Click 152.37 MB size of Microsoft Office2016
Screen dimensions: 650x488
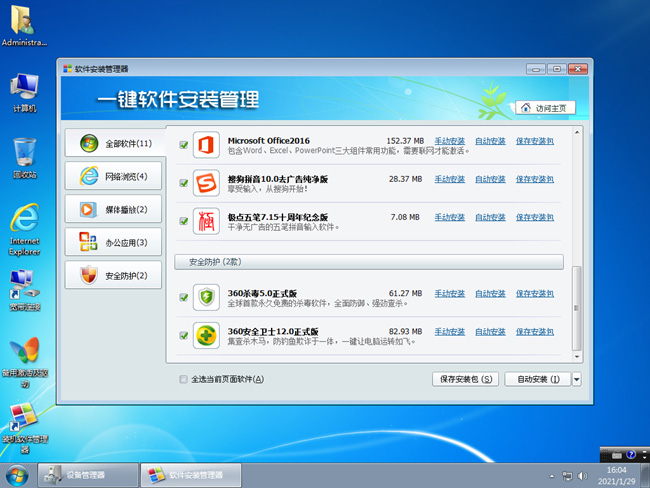[x=405, y=141]
